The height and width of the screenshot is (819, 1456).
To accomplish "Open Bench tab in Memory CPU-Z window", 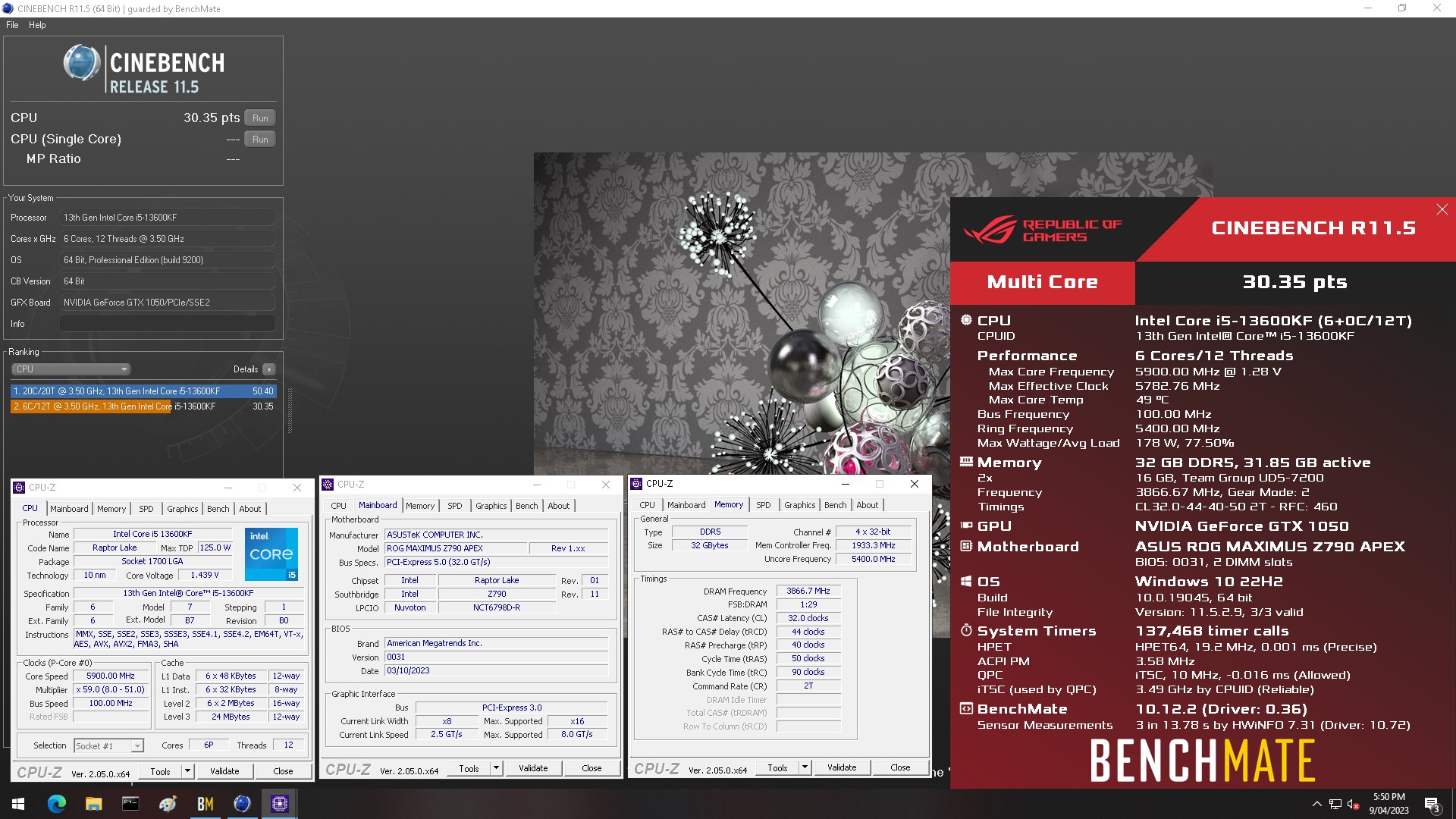I will (836, 505).
